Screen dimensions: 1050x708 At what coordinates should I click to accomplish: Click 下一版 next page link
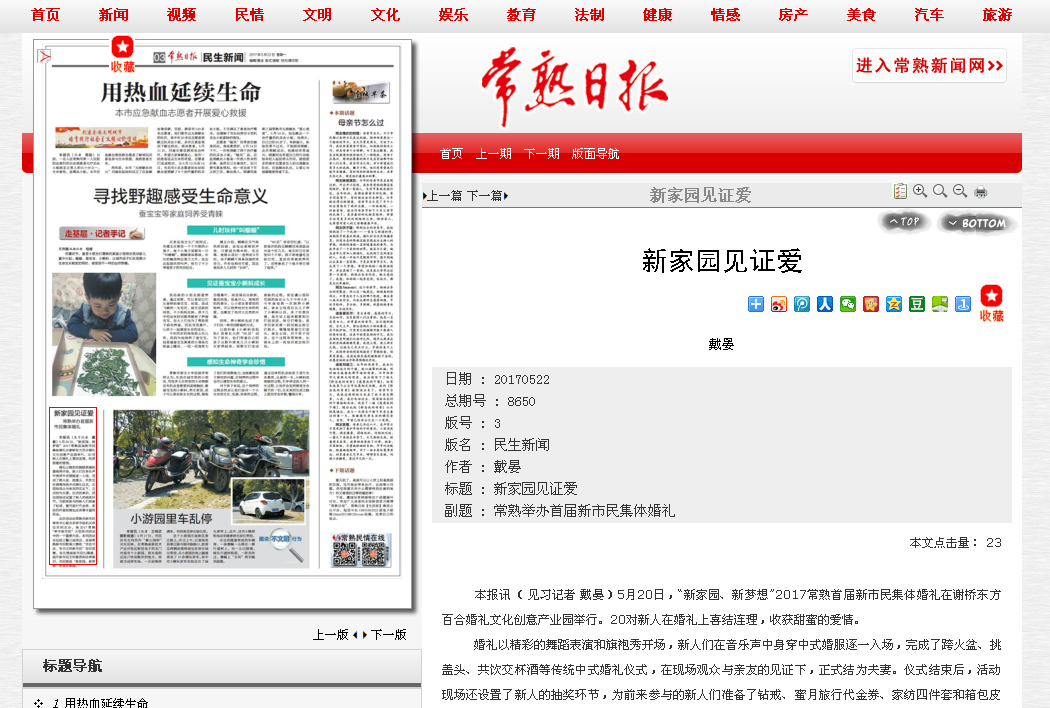click(389, 634)
